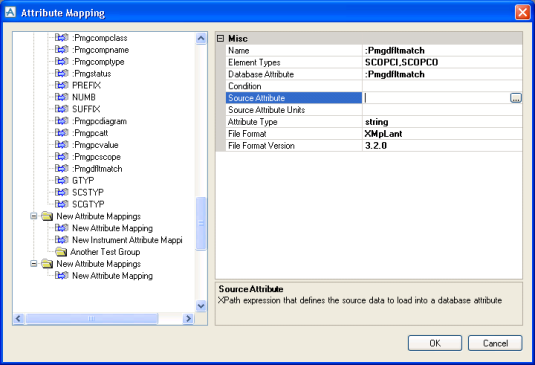Viewport: 535px width, 365px height.
Task: Open the Source Attribute ellipsis browse button
Action: click(516, 98)
